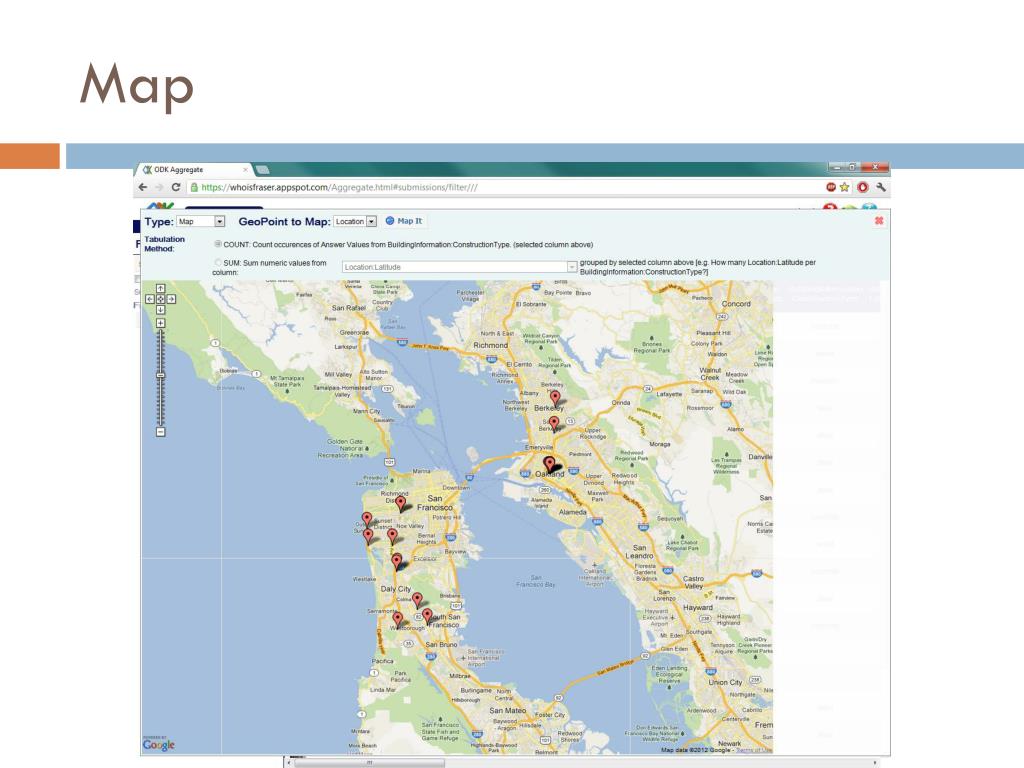Click the Hayward label on the map

pyautogui.click(x=698, y=607)
